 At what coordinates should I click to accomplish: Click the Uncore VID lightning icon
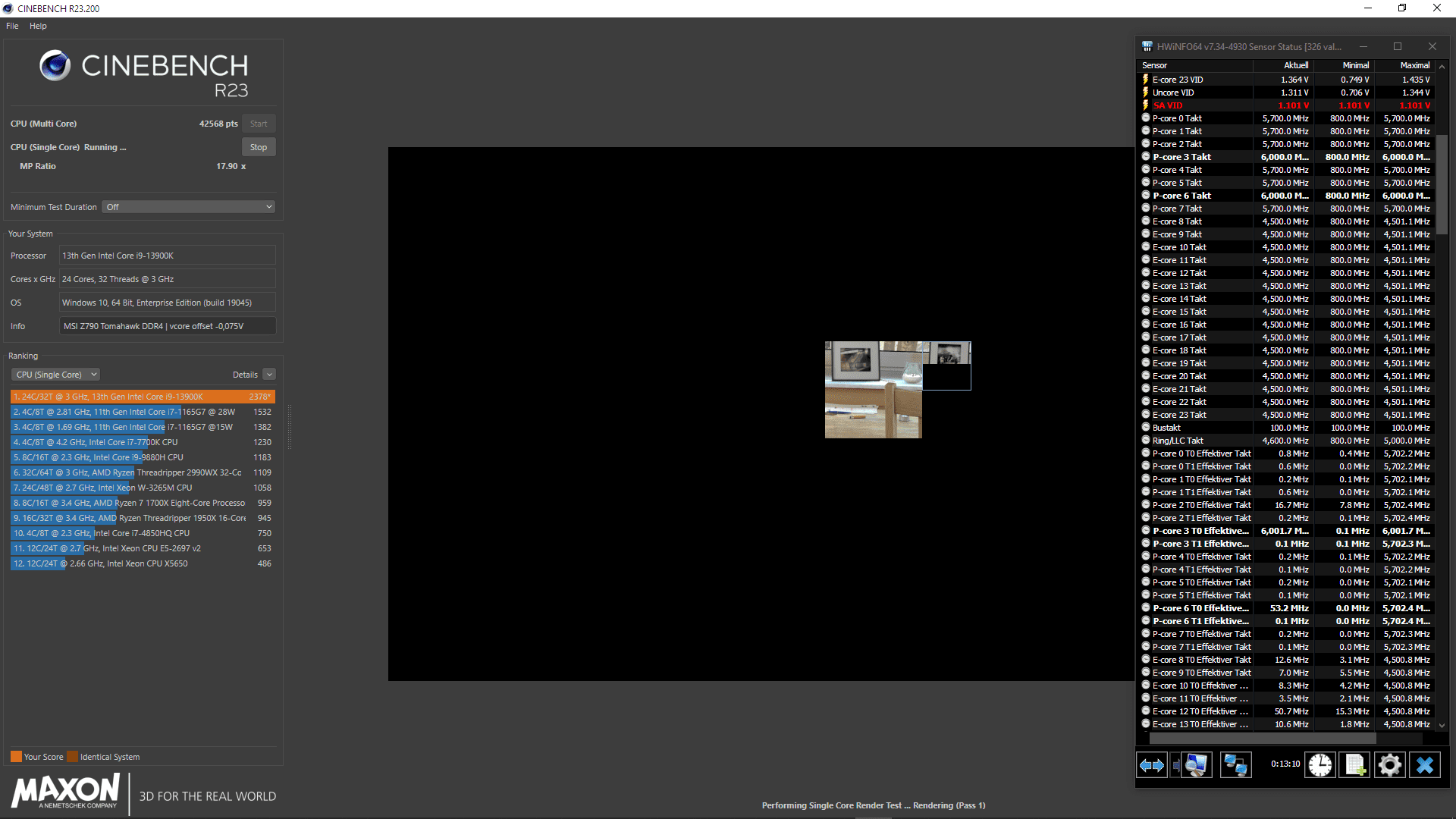click(1146, 93)
